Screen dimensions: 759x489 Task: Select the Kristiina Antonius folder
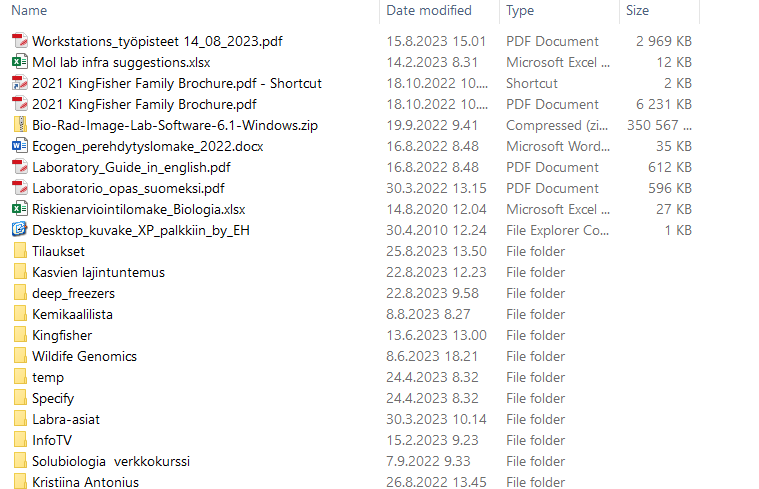coord(85,482)
